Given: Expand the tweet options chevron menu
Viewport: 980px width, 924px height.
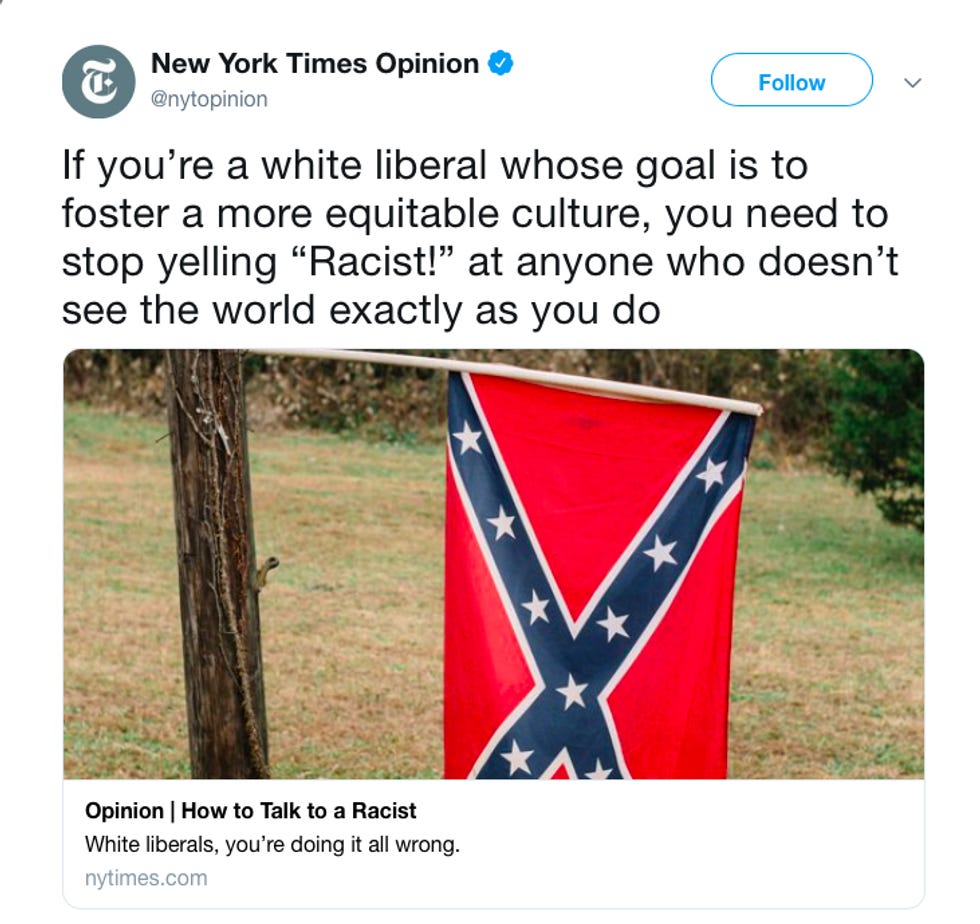Looking at the screenshot, I should pos(913,83).
